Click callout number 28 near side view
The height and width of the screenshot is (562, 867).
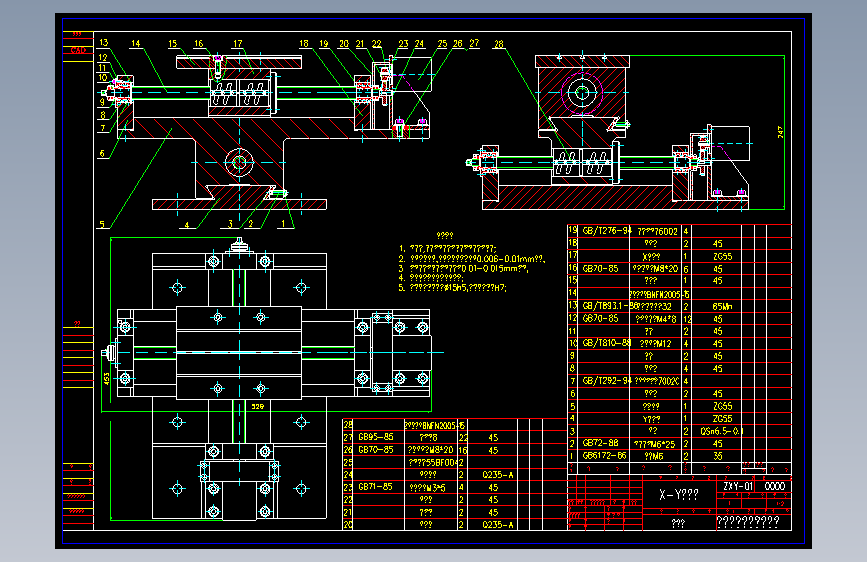point(499,44)
